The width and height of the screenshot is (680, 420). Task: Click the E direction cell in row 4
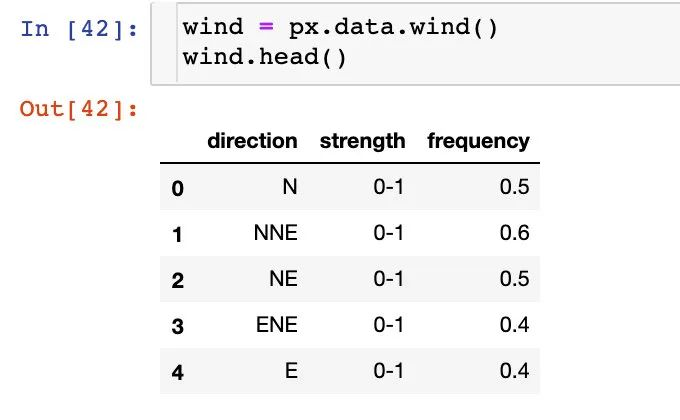291,371
